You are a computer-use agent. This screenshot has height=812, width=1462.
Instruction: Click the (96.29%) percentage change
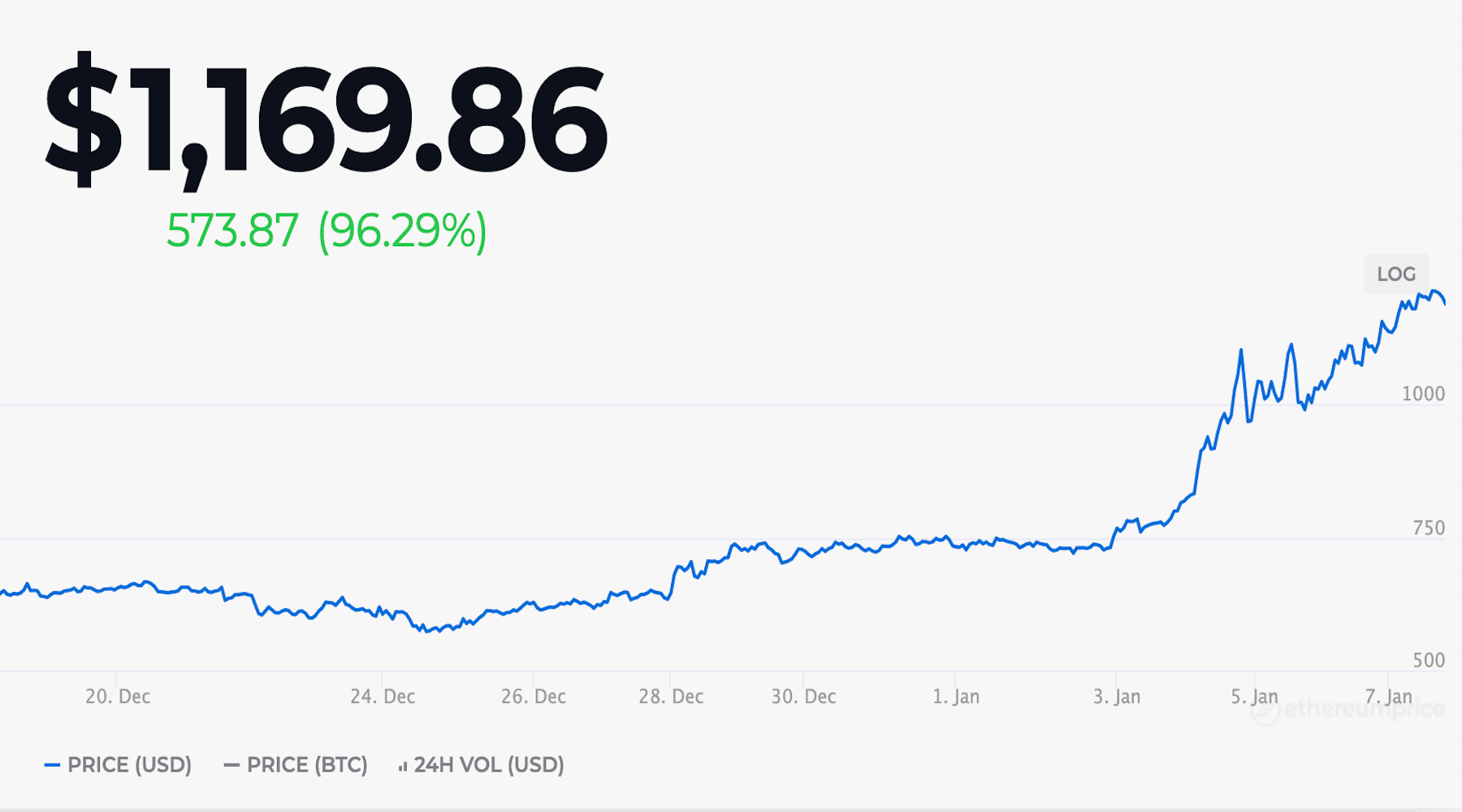coord(403,231)
